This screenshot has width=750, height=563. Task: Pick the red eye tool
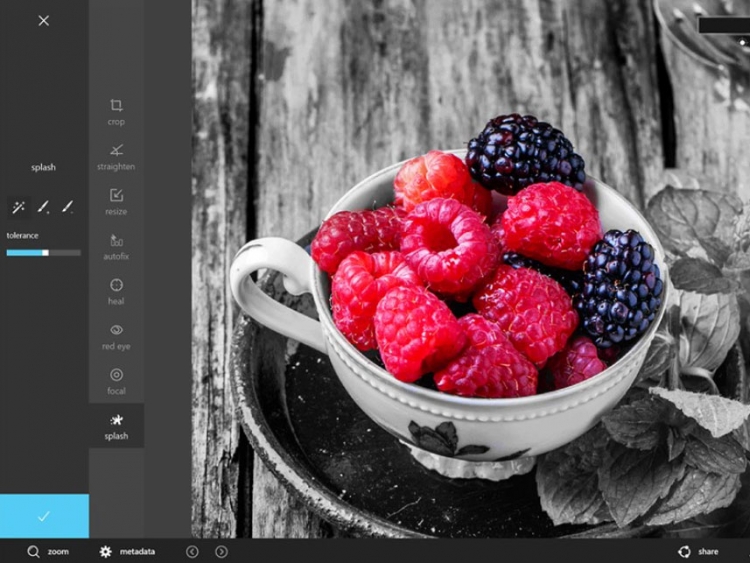(x=116, y=336)
